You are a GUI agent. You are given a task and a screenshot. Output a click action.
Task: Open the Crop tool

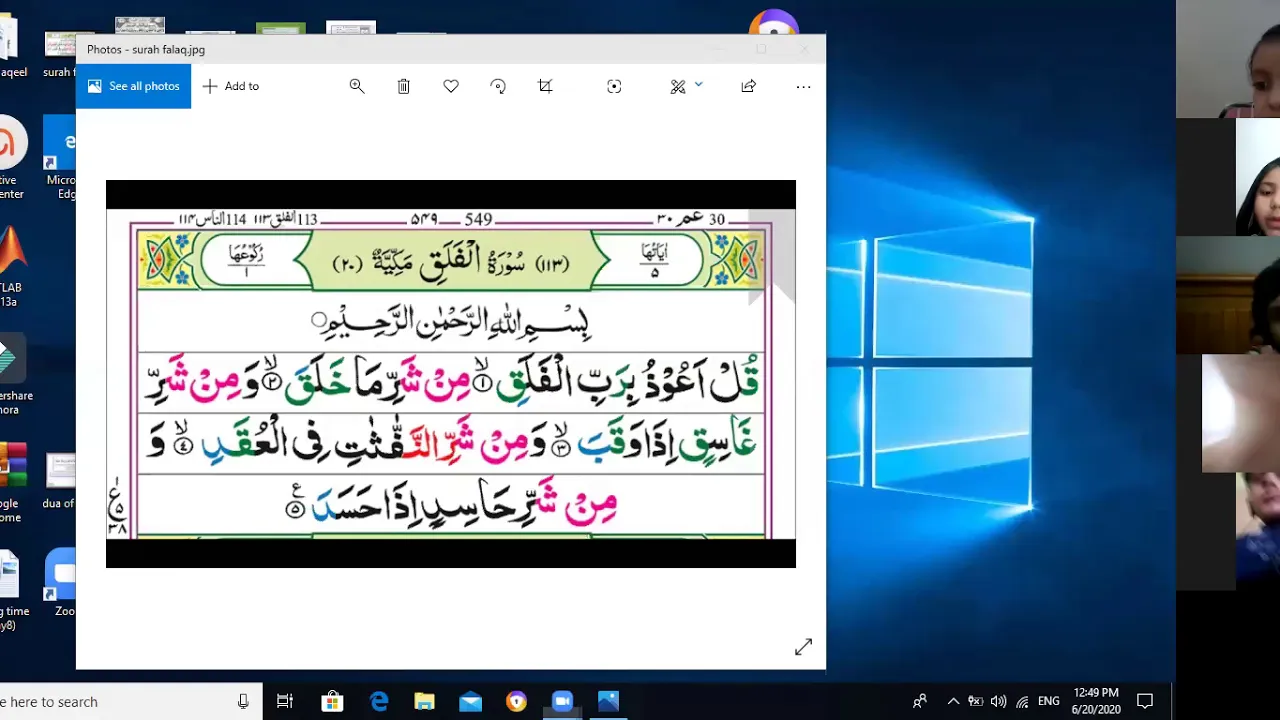point(545,86)
